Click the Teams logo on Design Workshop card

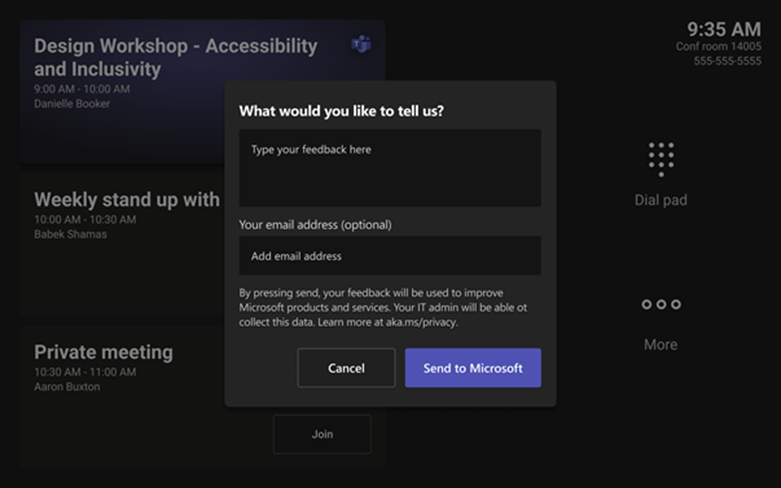tap(361, 44)
